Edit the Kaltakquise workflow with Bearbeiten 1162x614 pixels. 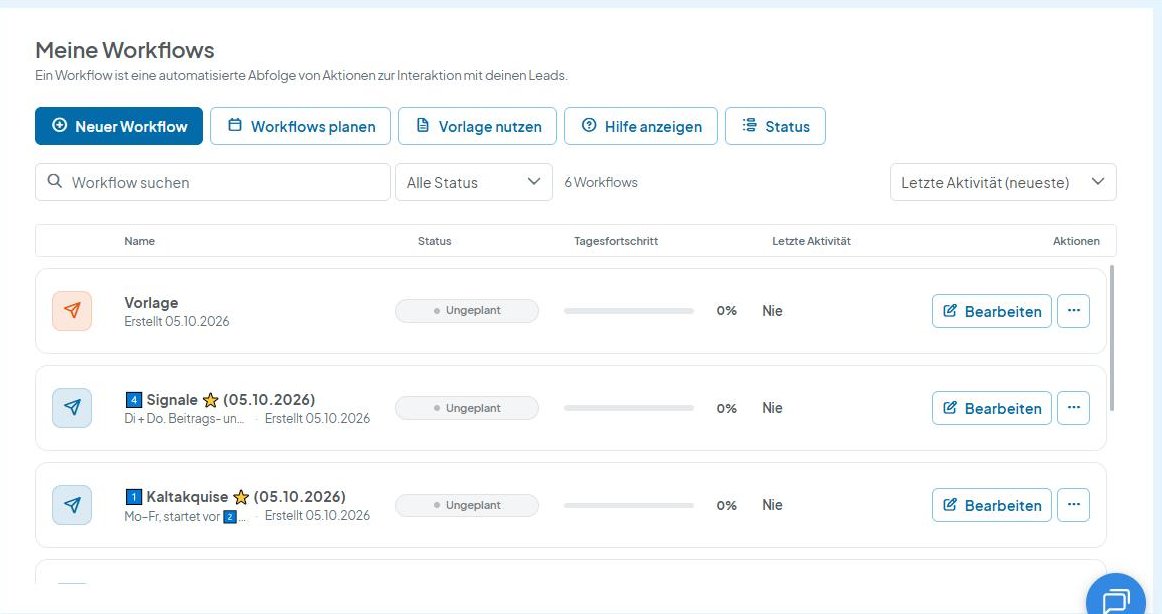(992, 505)
